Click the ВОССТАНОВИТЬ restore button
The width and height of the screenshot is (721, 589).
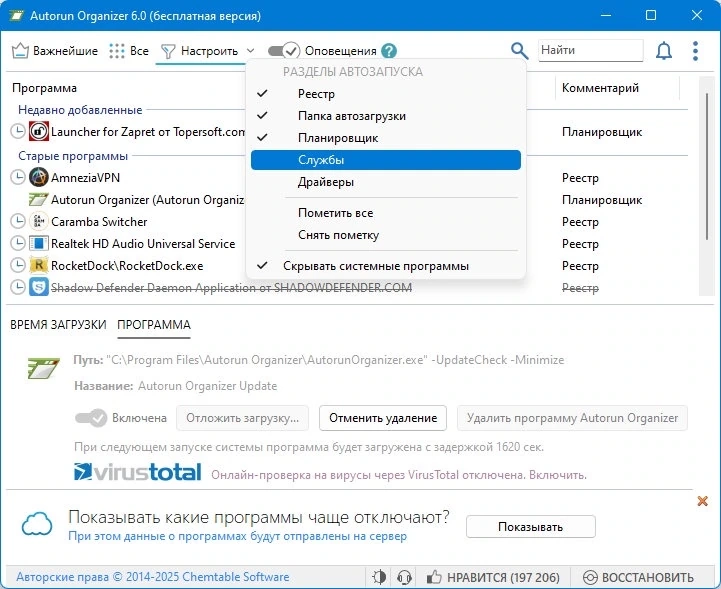click(638, 577)
